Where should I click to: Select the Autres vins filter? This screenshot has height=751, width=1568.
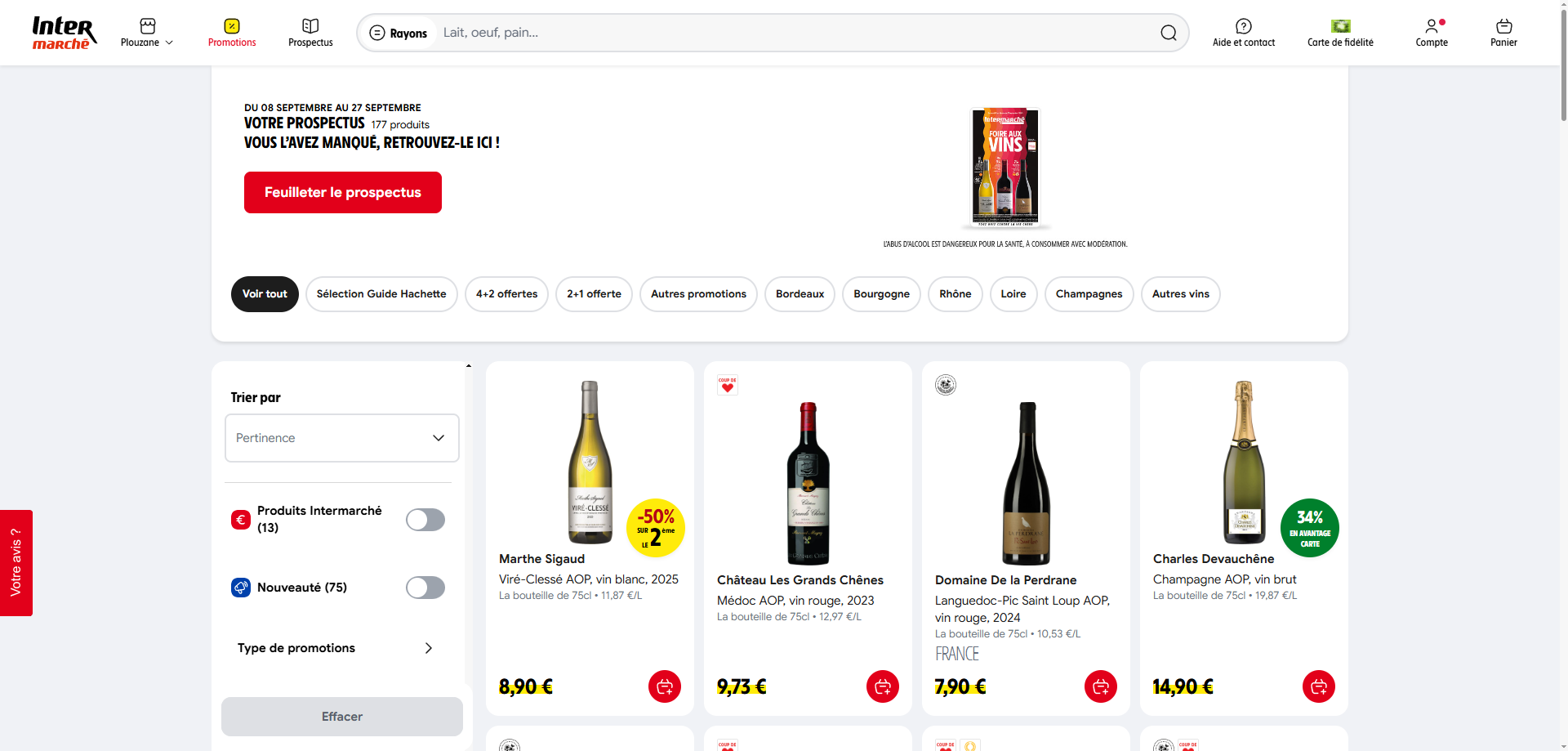pyautogui.click(x=1180, y=294)
